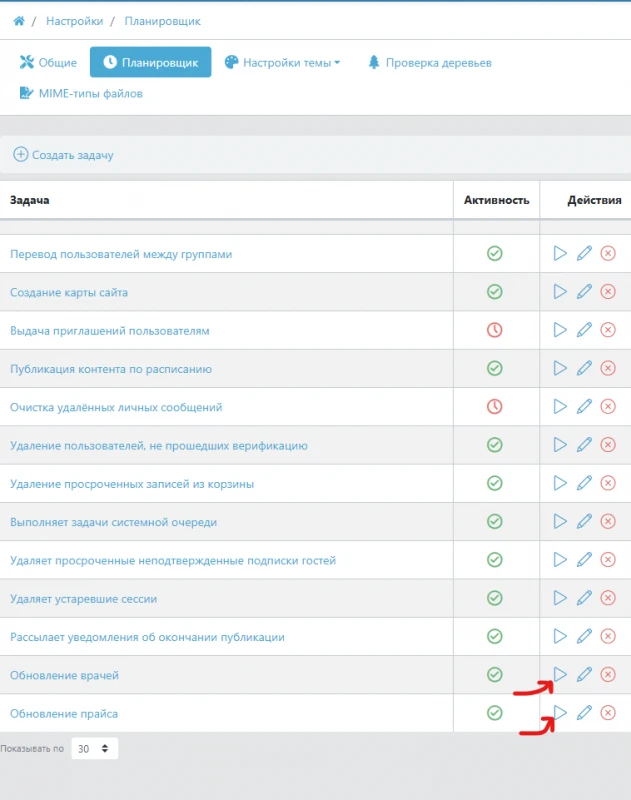
Task: Toggle activity status of 'Выдача приглашений пользователям'
Action: point(494,330)
